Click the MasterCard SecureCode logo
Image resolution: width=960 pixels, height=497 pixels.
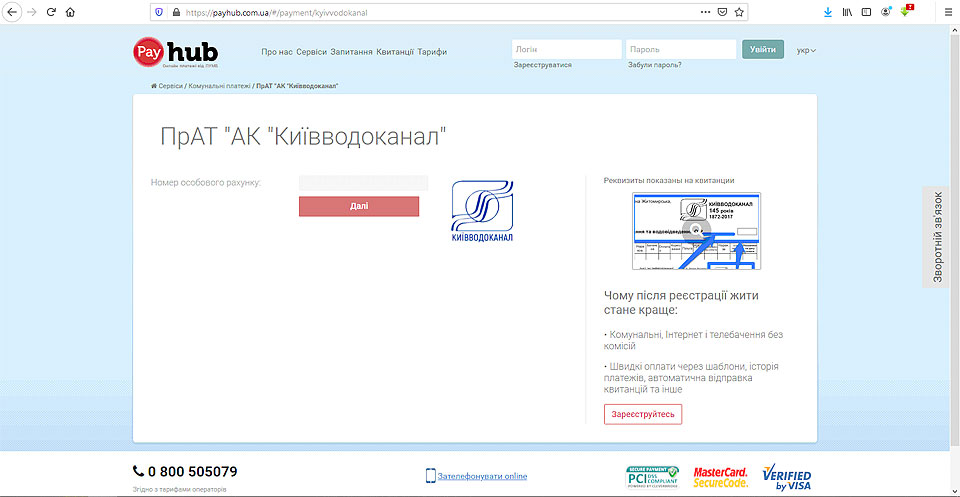tap(721, 477)
